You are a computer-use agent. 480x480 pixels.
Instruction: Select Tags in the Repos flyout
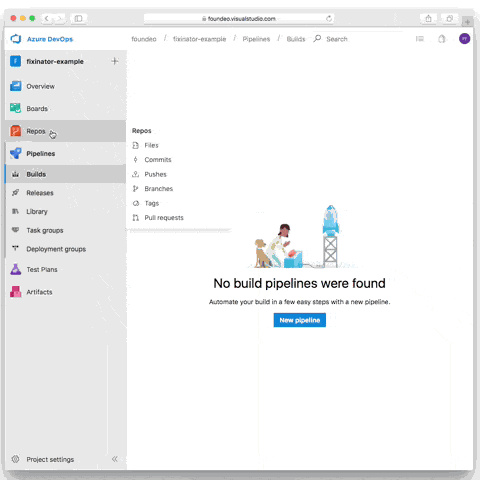[x=152, y=203]
